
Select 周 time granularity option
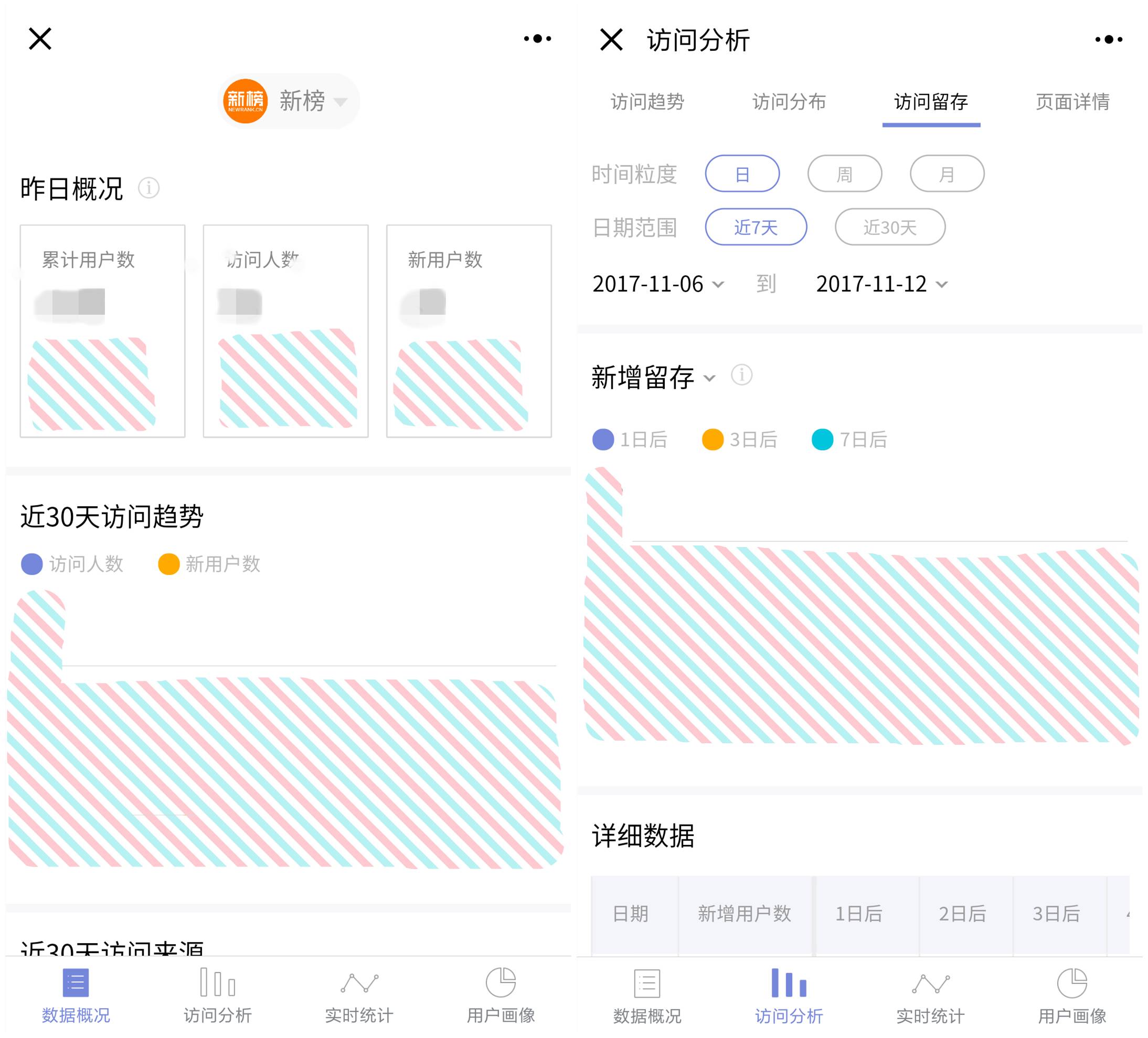[845, 174]
